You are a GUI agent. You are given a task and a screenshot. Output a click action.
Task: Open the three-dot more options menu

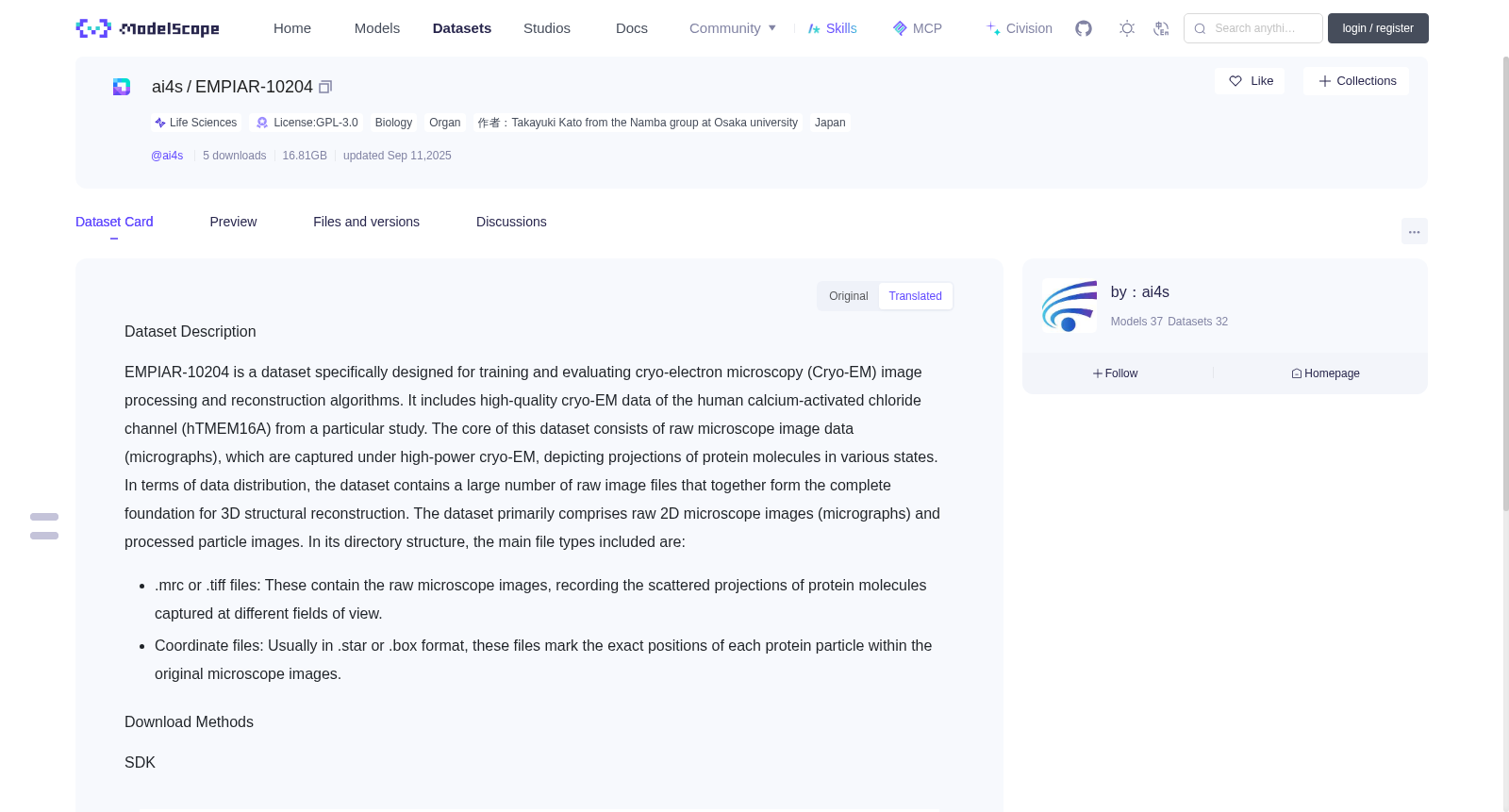(x=1414, y=231)
